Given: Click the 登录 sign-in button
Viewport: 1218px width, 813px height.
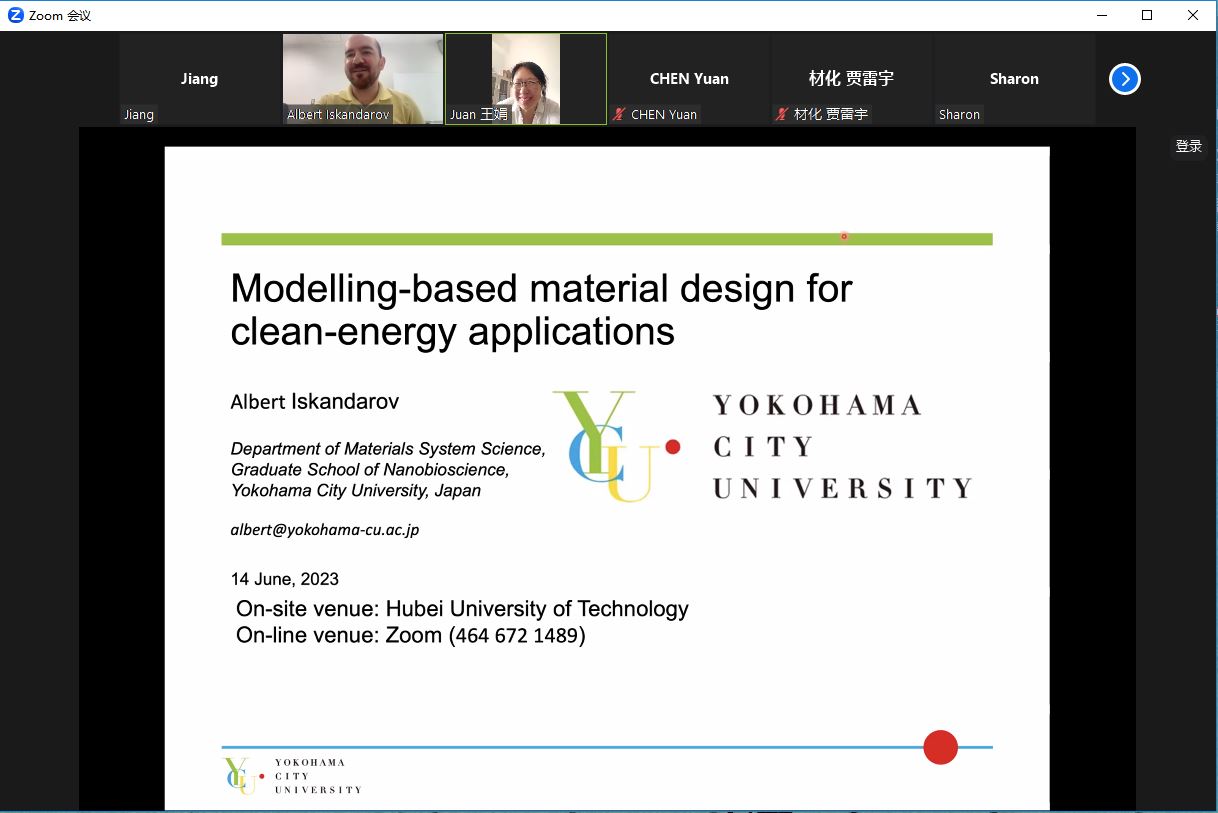Looking at the screenshot, I should (x=1188, y=146).
